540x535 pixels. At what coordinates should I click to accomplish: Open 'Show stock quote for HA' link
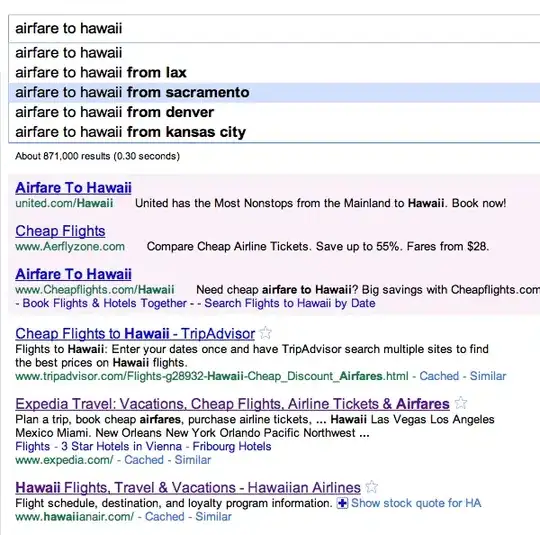pyautogui.click(x=416, y=503)
